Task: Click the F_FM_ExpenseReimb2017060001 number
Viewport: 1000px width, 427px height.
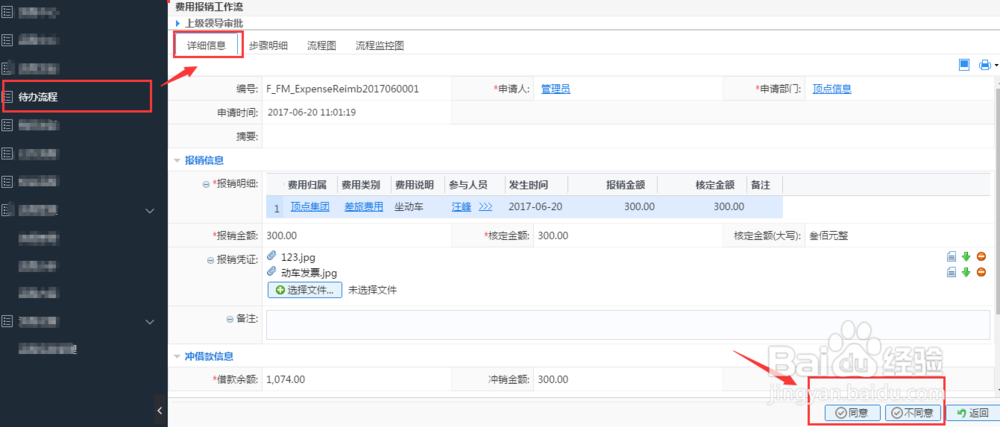Action: pos(342,89)
